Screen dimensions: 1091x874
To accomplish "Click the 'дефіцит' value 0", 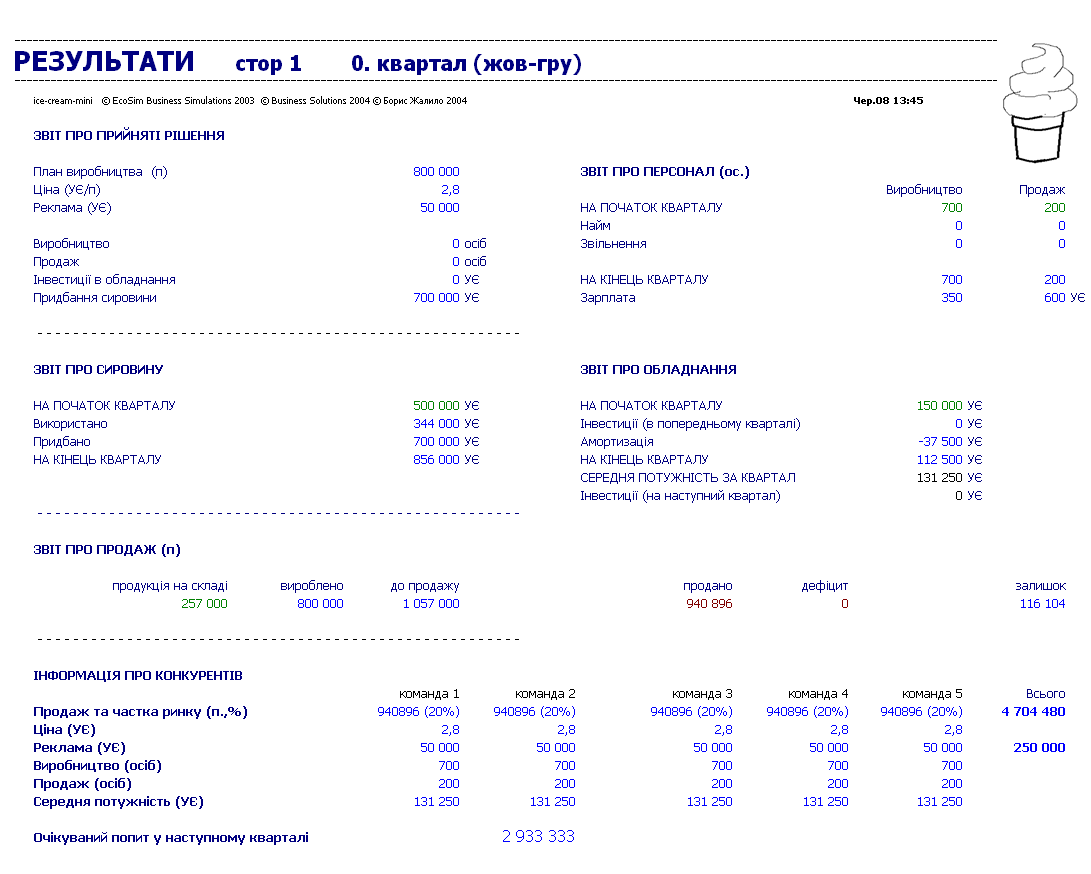I will [845, 603].
